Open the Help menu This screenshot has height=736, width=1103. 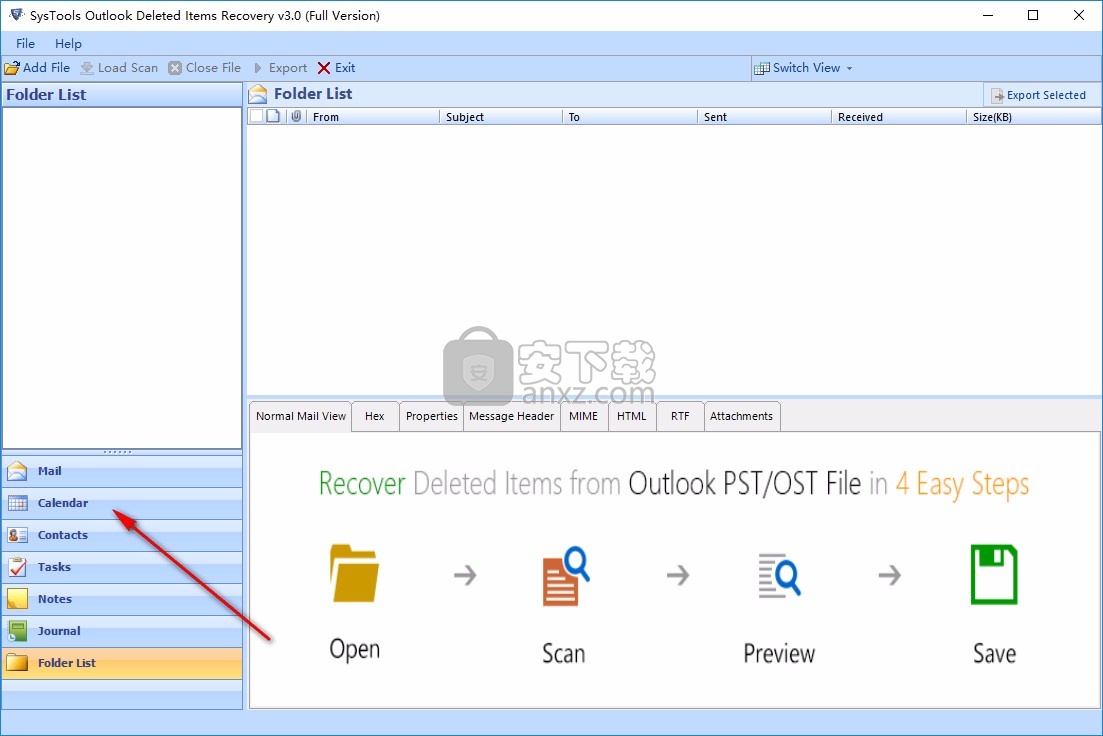[x=68, y=44]
